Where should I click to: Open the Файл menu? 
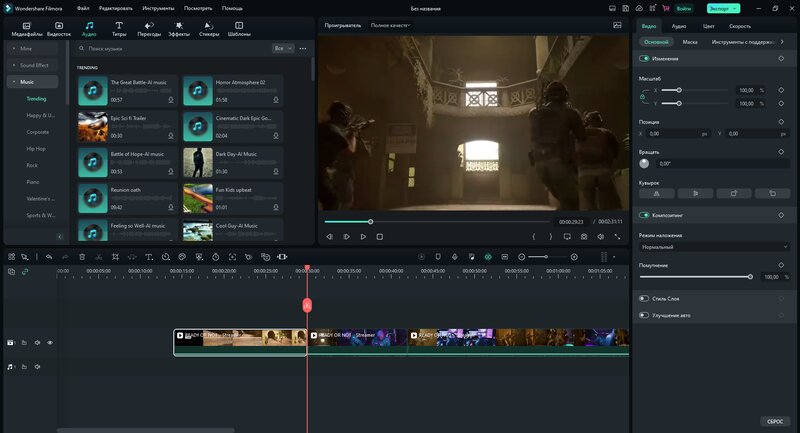pyautogui.click(x=83, y=8)
